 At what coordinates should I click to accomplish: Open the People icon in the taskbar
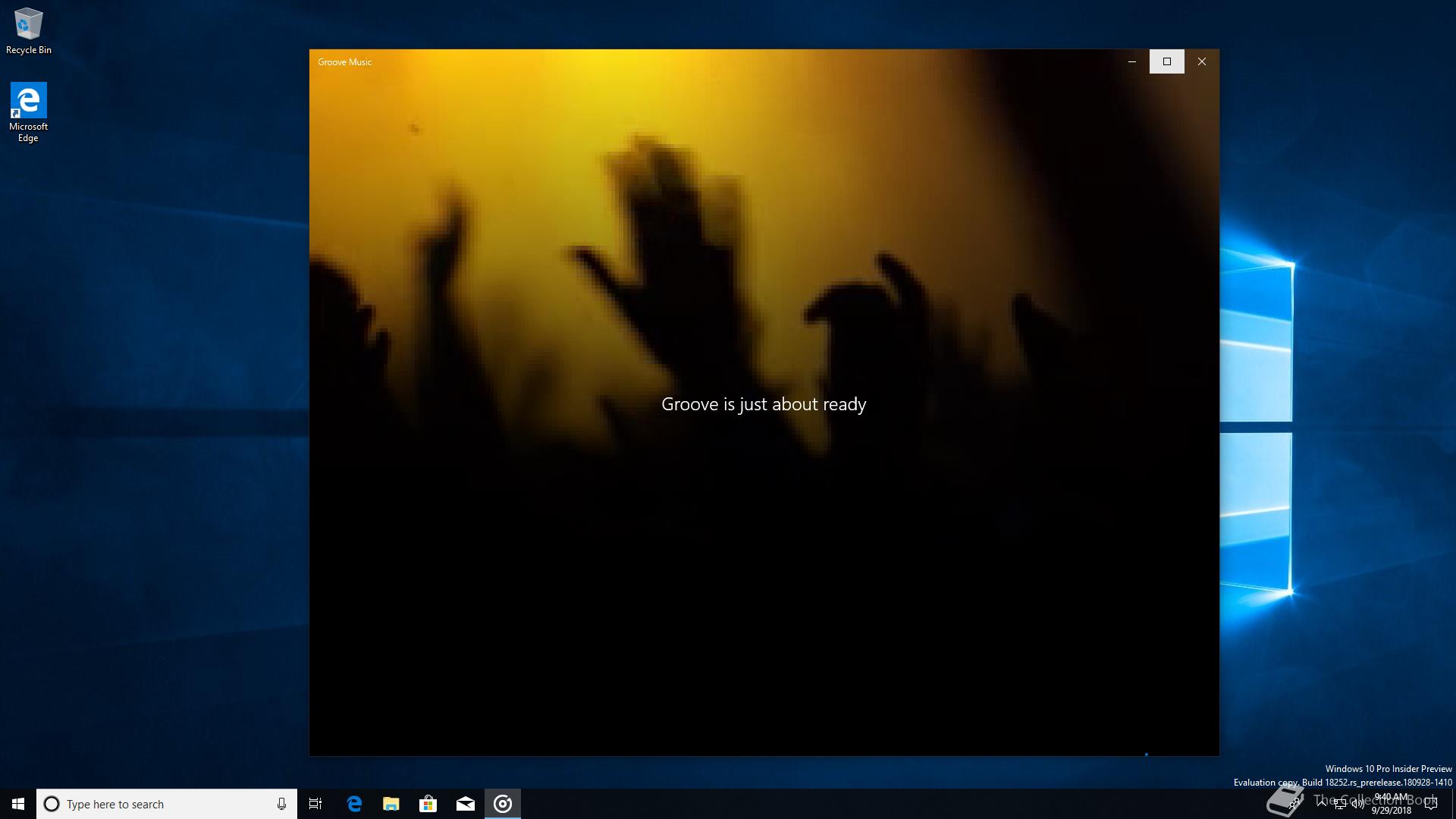(x=1294, y=804)
